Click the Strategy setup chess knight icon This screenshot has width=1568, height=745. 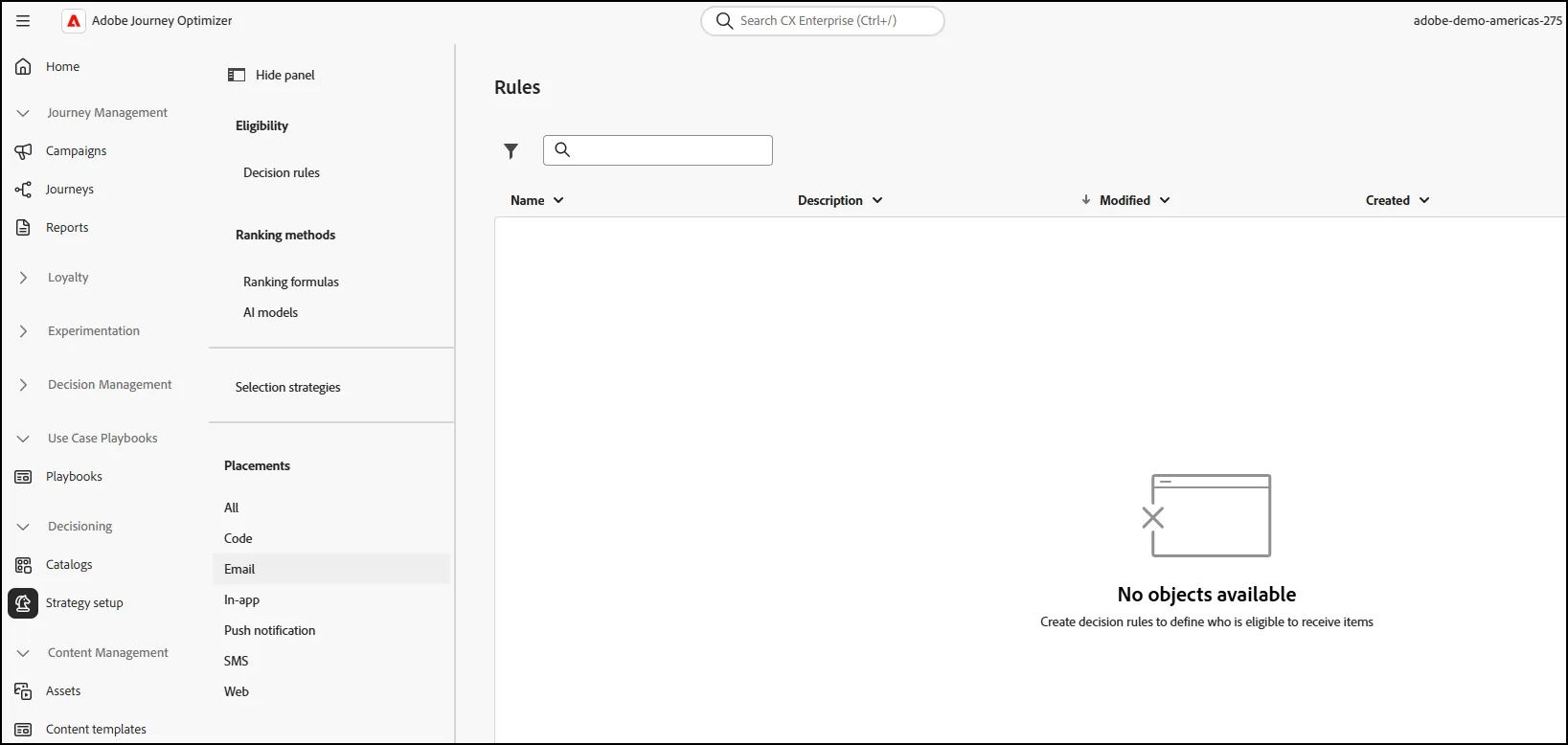click(x=23, y=603)
